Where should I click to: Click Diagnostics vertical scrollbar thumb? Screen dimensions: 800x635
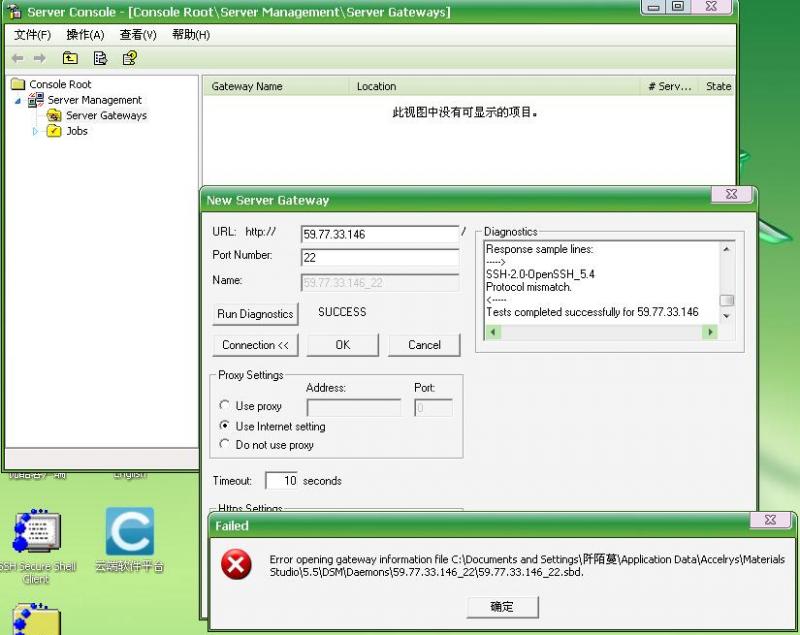(727, 300)
